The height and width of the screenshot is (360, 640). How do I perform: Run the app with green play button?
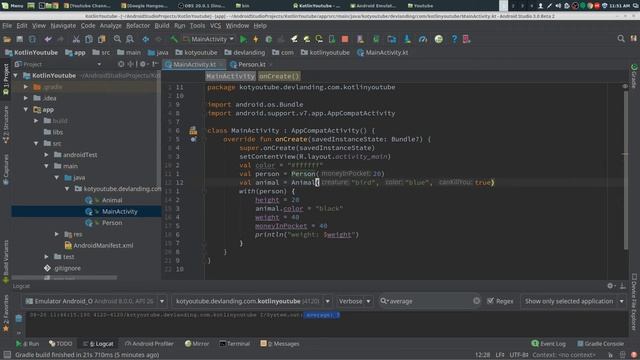(243, 39)
